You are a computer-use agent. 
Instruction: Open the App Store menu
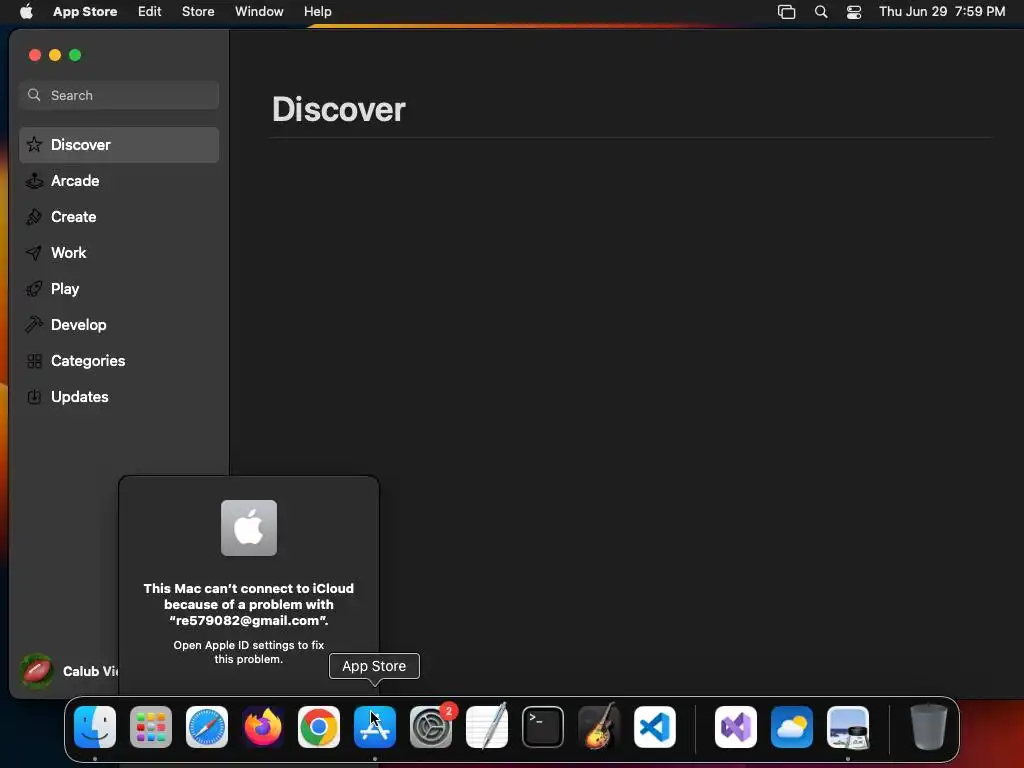[85, 11]
